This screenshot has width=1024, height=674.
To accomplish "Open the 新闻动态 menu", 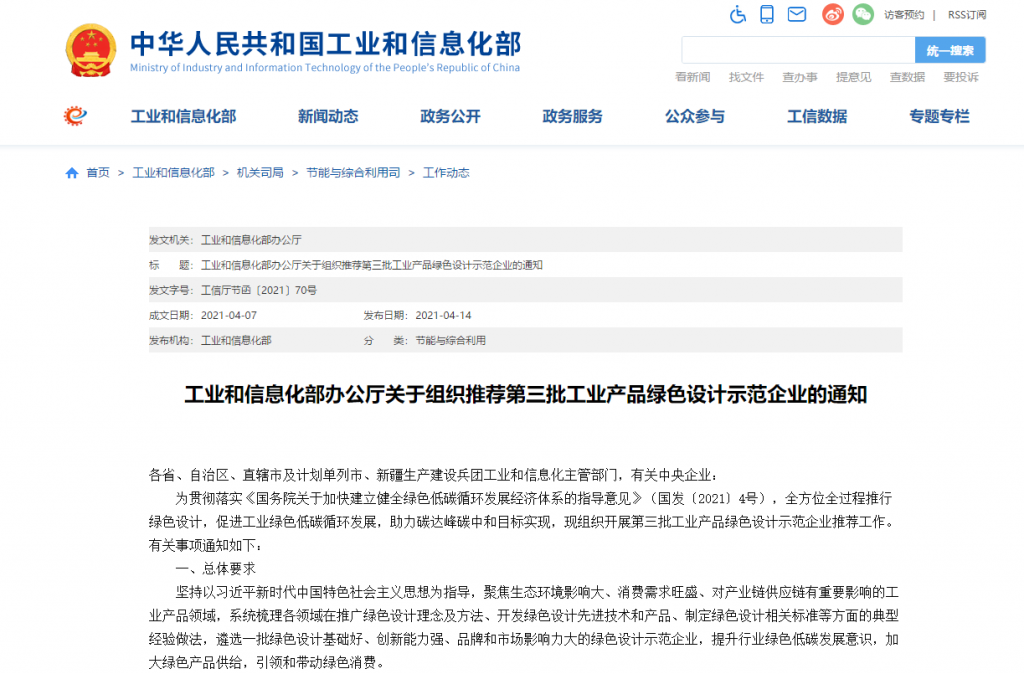I will pyautogui.click(x=327, y=116).
